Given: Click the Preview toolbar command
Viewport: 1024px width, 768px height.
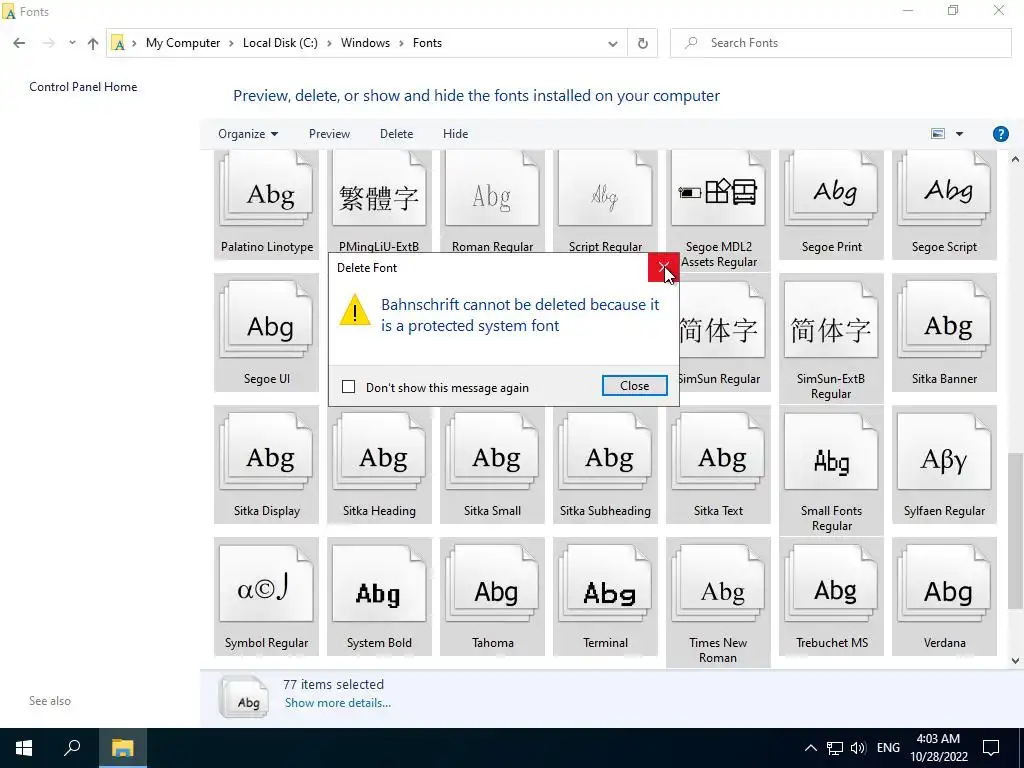Looking at the screenshot, I should coord(329,134).
